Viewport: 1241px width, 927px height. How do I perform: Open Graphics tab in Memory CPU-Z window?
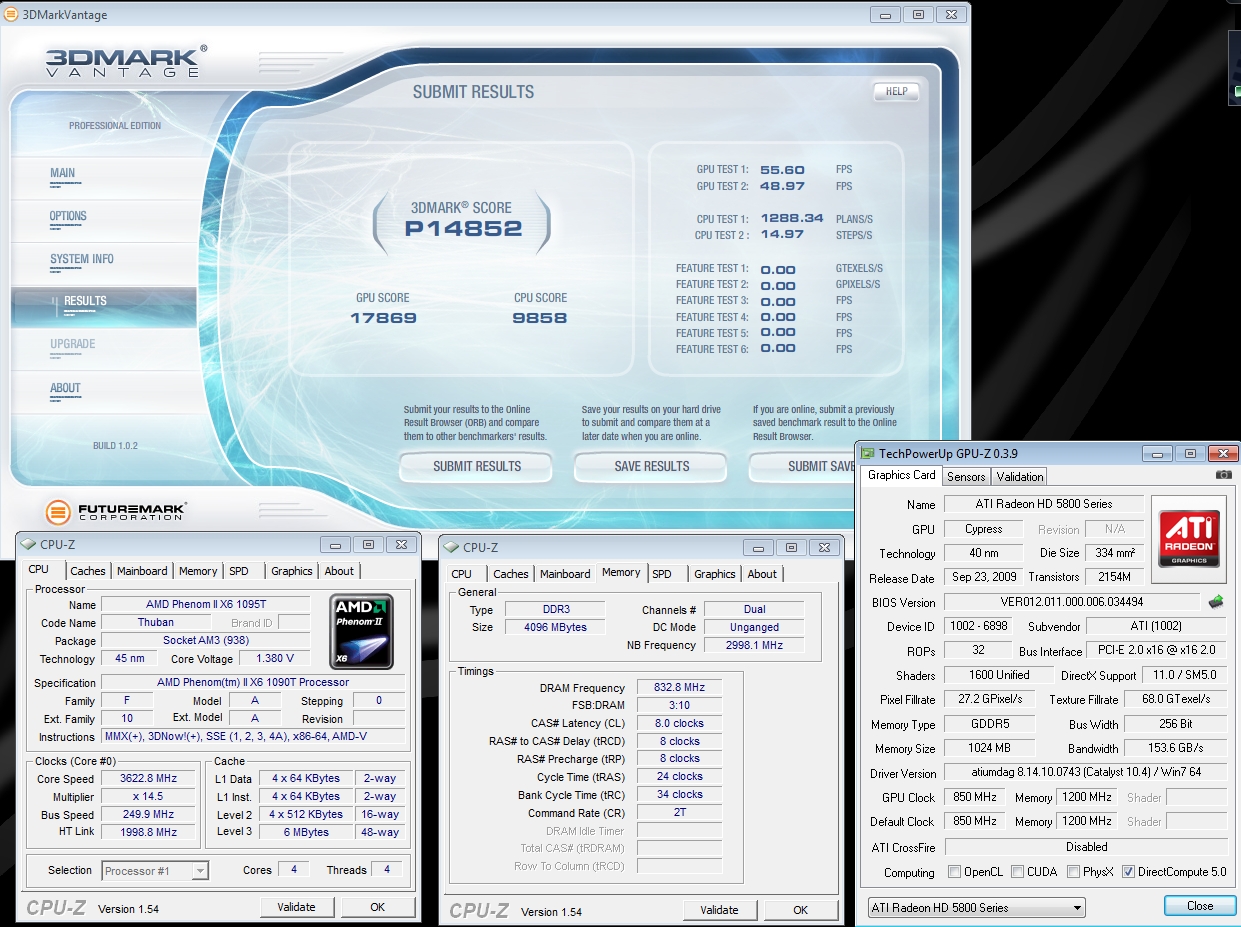pyautogui.click(x=715, y=574)
